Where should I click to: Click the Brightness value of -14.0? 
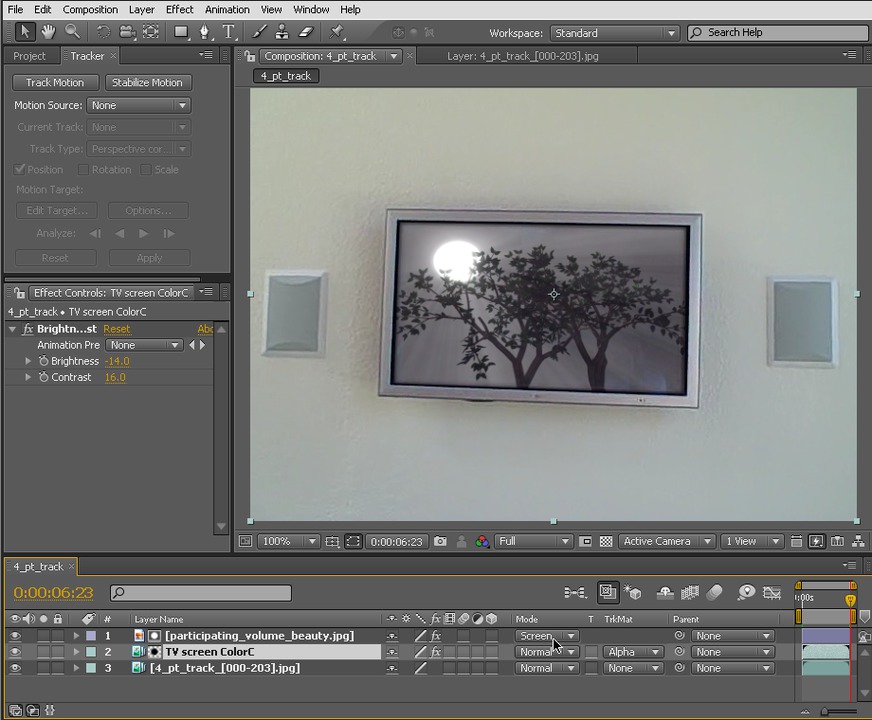click(117, 361)
